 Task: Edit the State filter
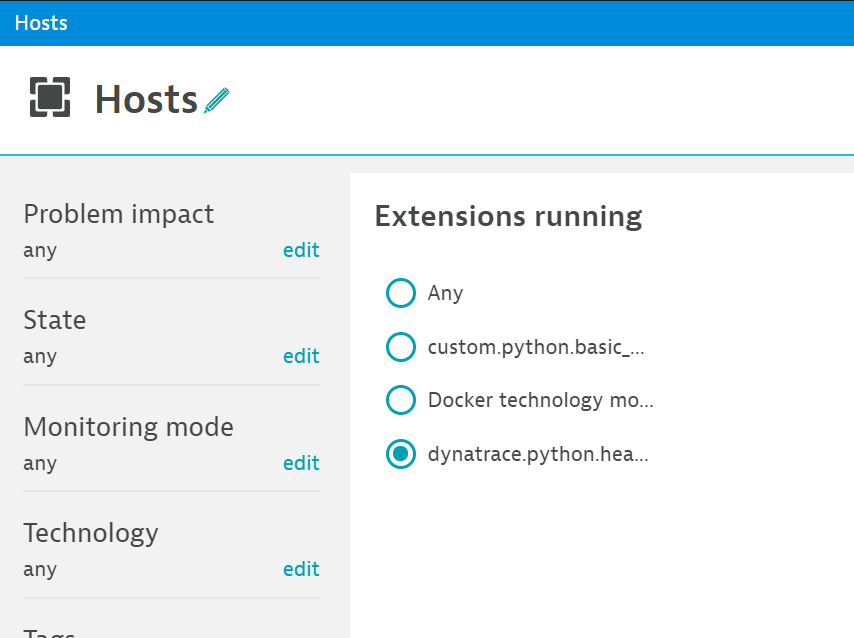[x=301, y=356]
